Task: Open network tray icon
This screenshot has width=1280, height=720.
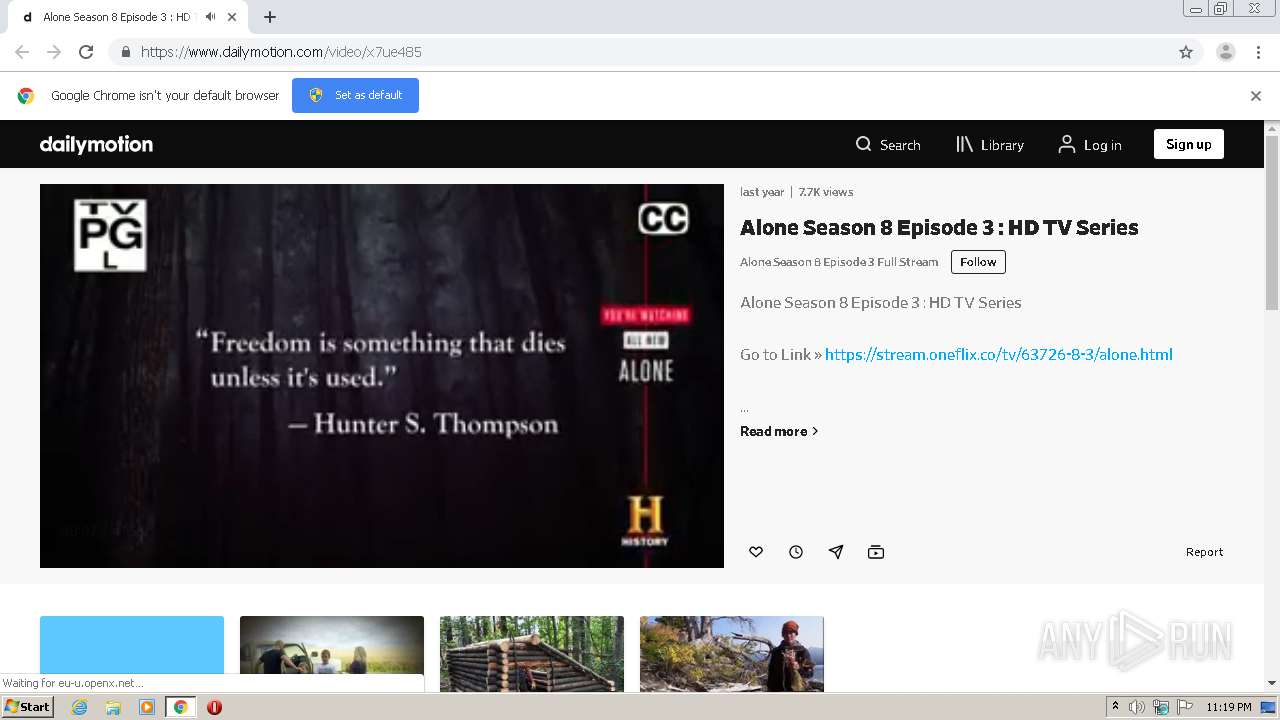Action: pos(1160,707)
